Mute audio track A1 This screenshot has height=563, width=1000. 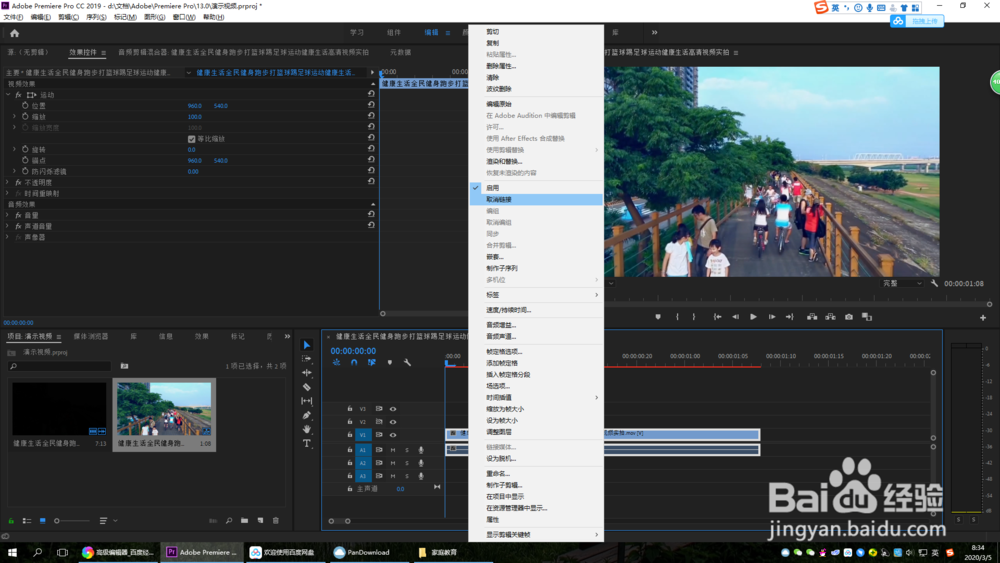click(393, 450)
